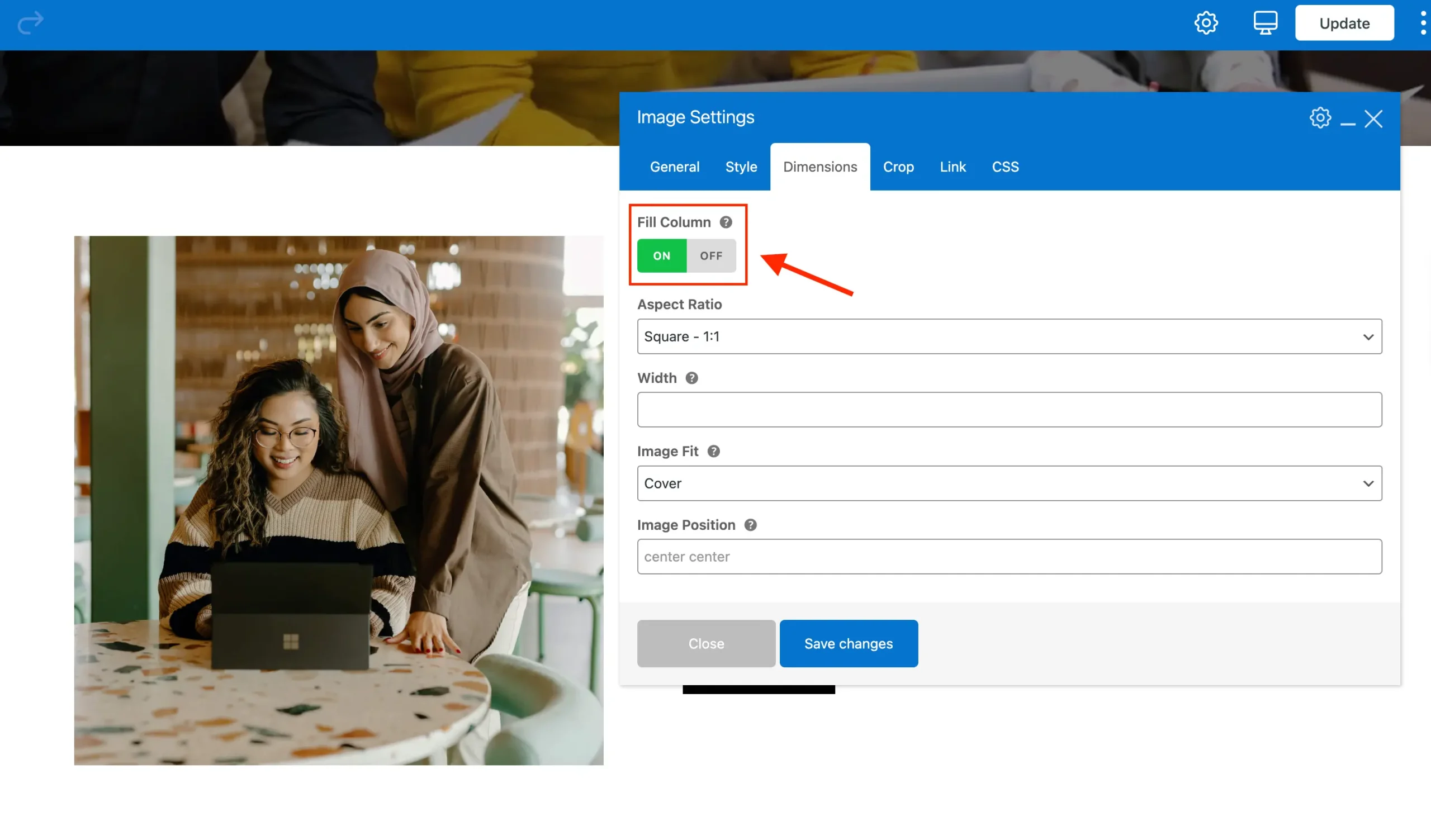Open the CSS tab
The image size is (1431, 840).
[1005, 167]
